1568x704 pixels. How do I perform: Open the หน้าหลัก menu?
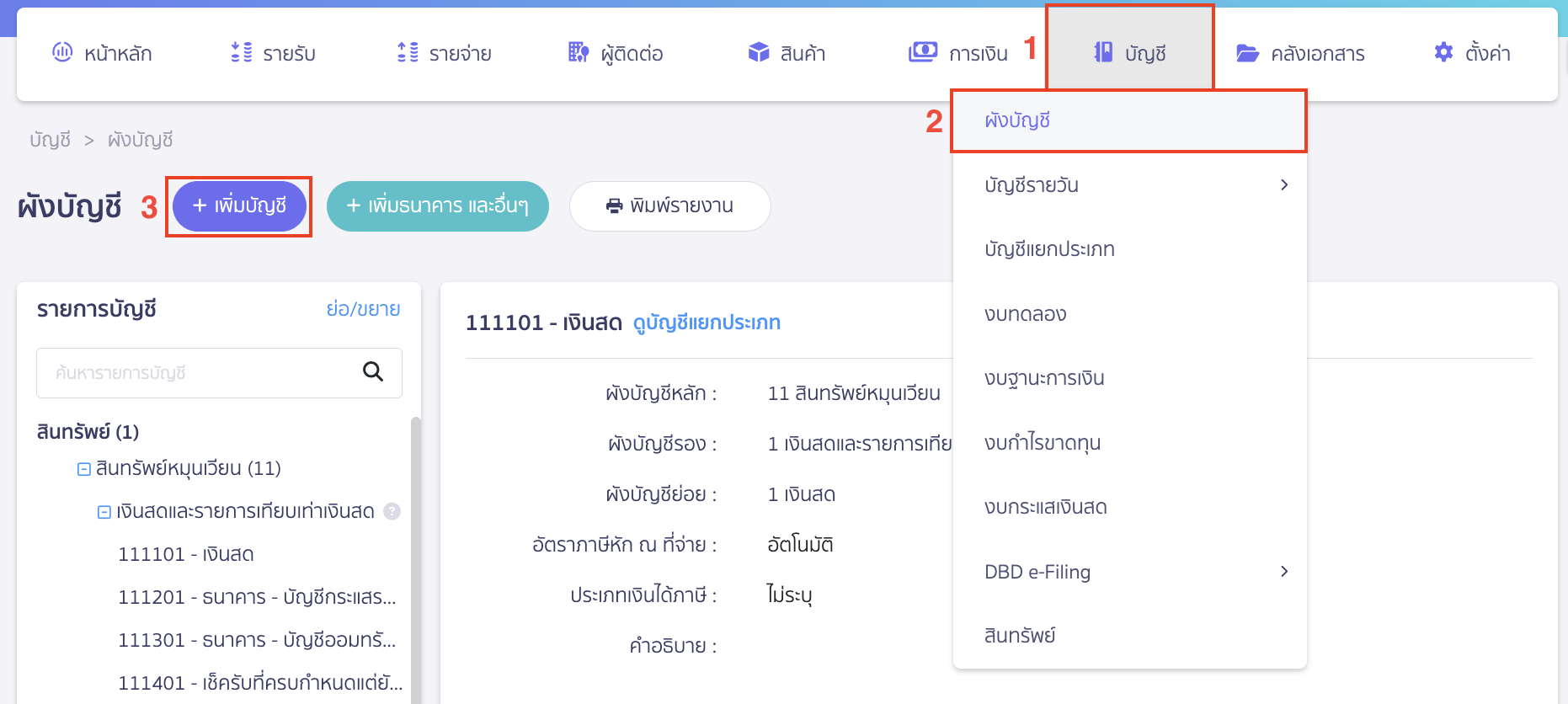click(x=103, y=53)
